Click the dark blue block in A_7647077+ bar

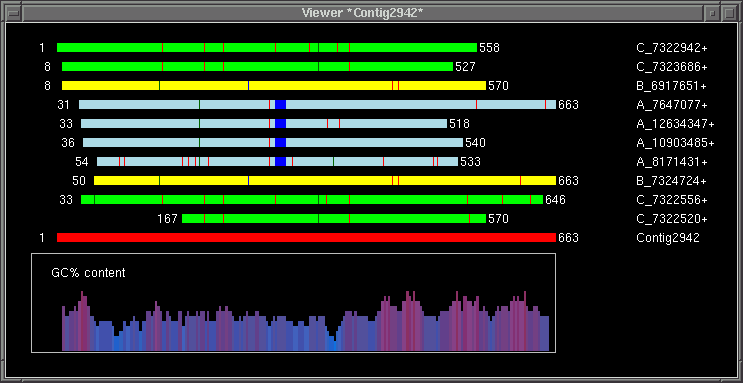[281, 104]
